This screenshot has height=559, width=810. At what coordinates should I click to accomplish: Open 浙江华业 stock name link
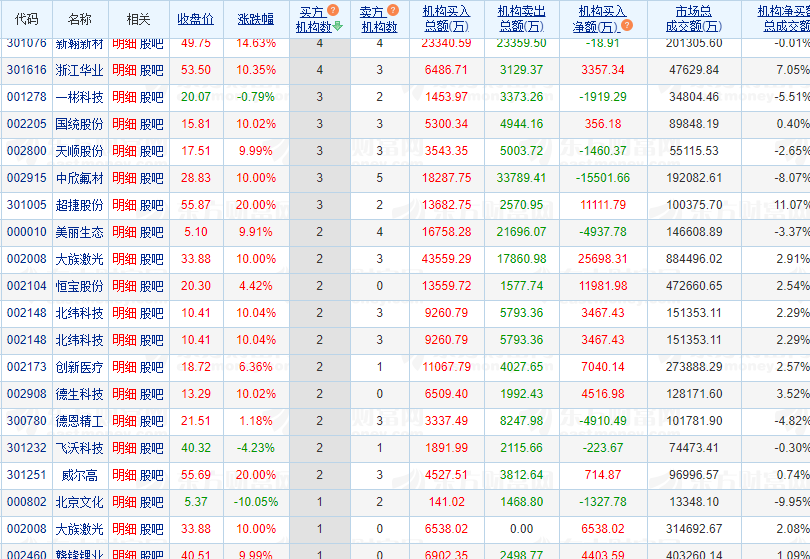coord(80,70)
